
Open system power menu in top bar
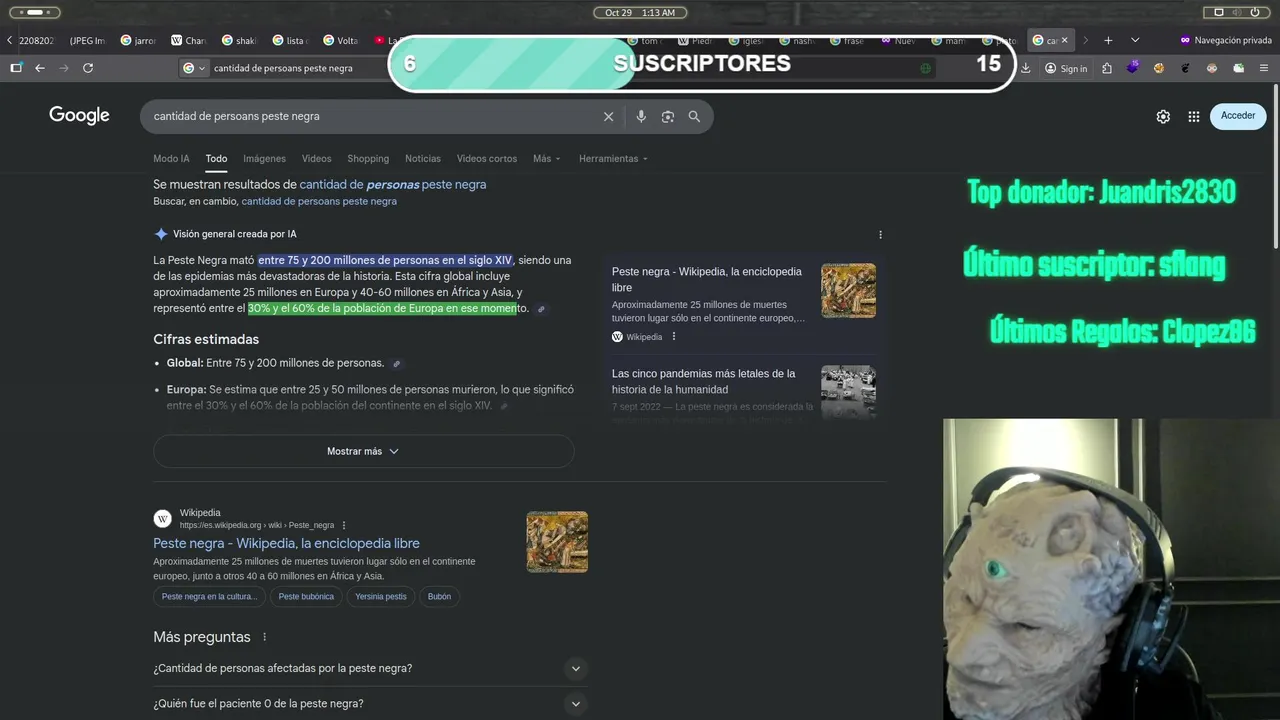1256,12
